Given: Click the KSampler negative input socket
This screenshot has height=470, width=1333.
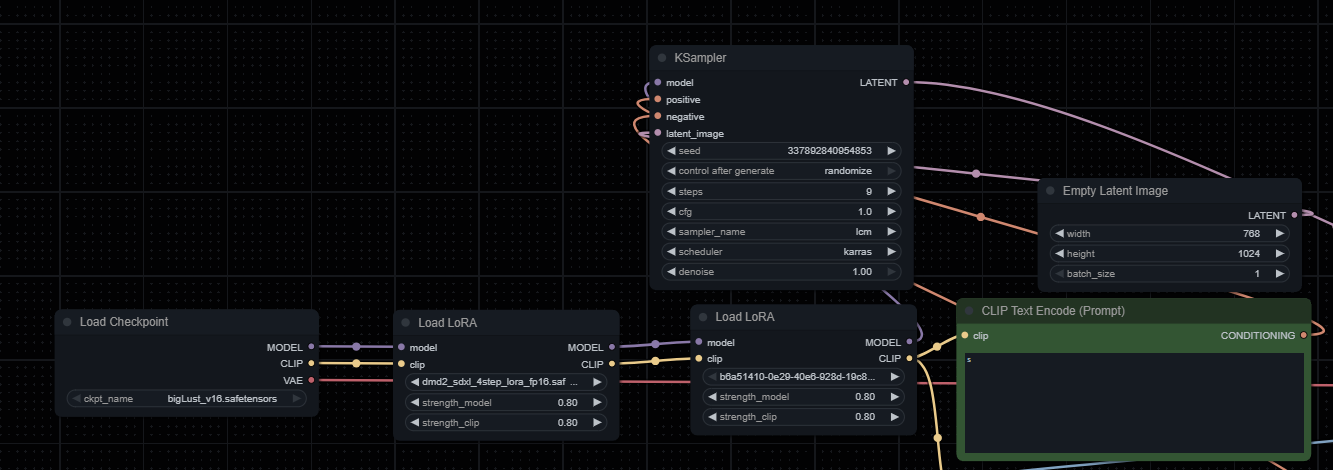Looking at the screenshot, I should tap(657, 117).
